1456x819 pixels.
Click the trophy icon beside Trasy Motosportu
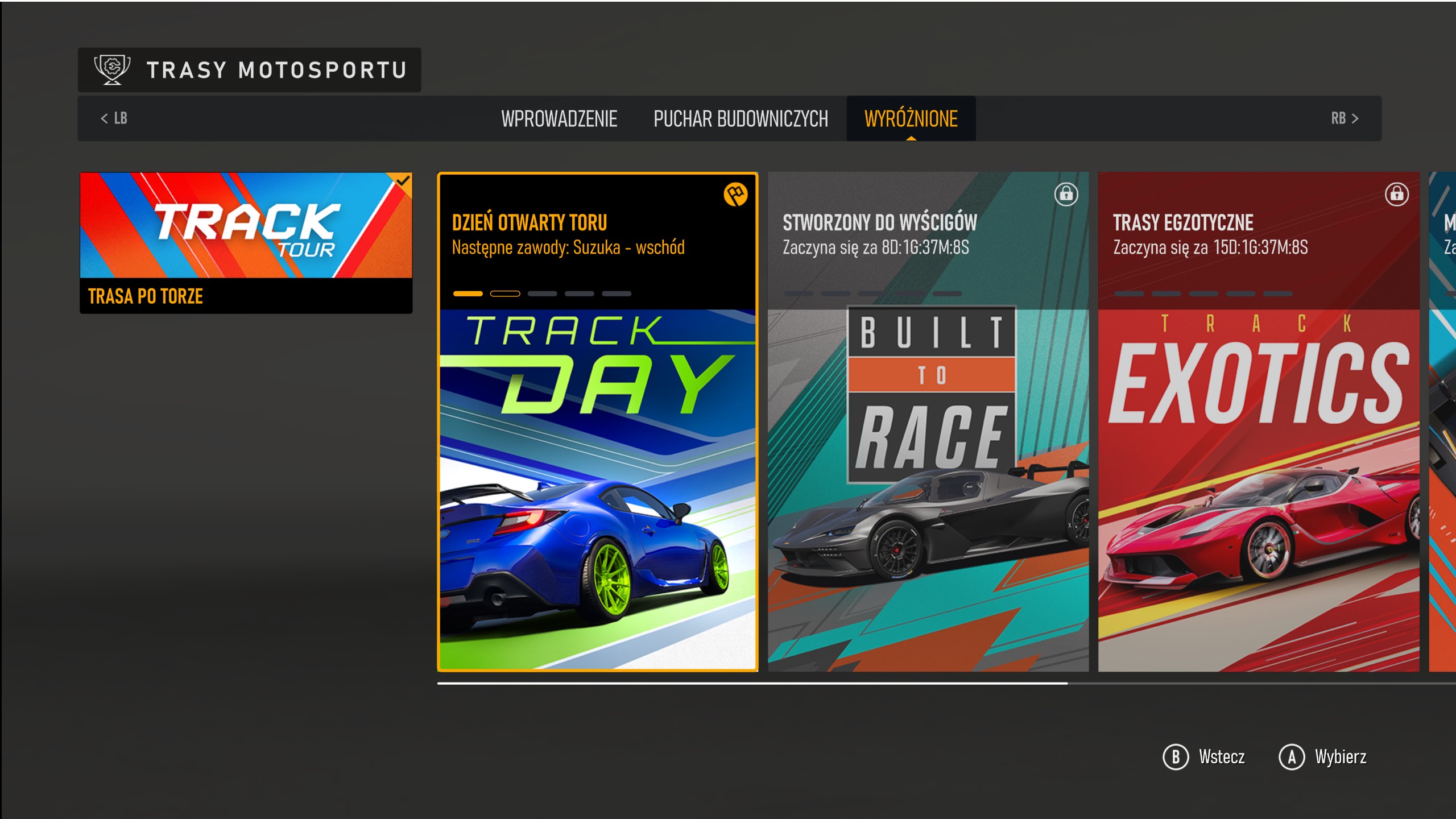pos(112,69)
